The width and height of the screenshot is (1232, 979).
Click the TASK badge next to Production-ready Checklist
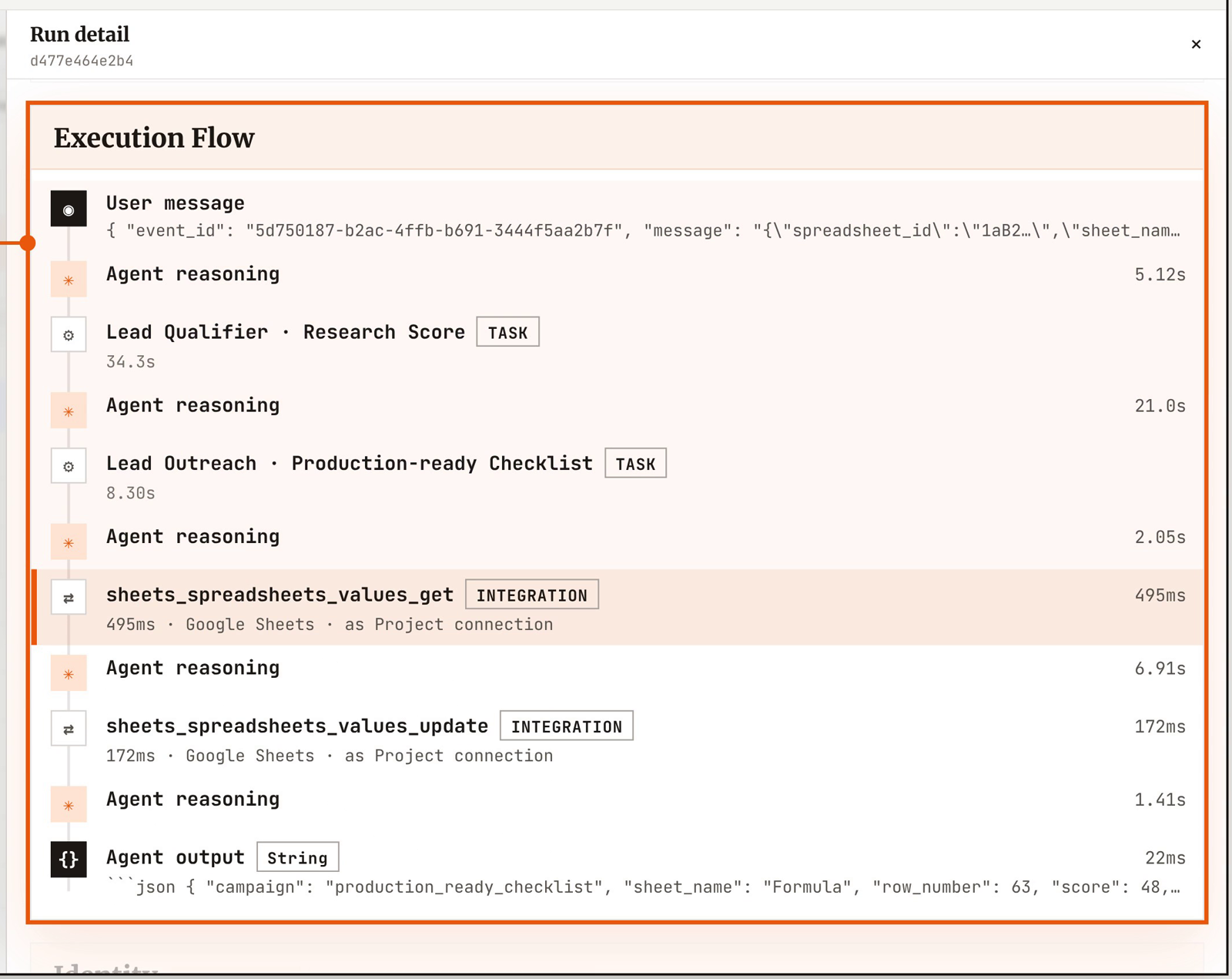click(635, 463)
